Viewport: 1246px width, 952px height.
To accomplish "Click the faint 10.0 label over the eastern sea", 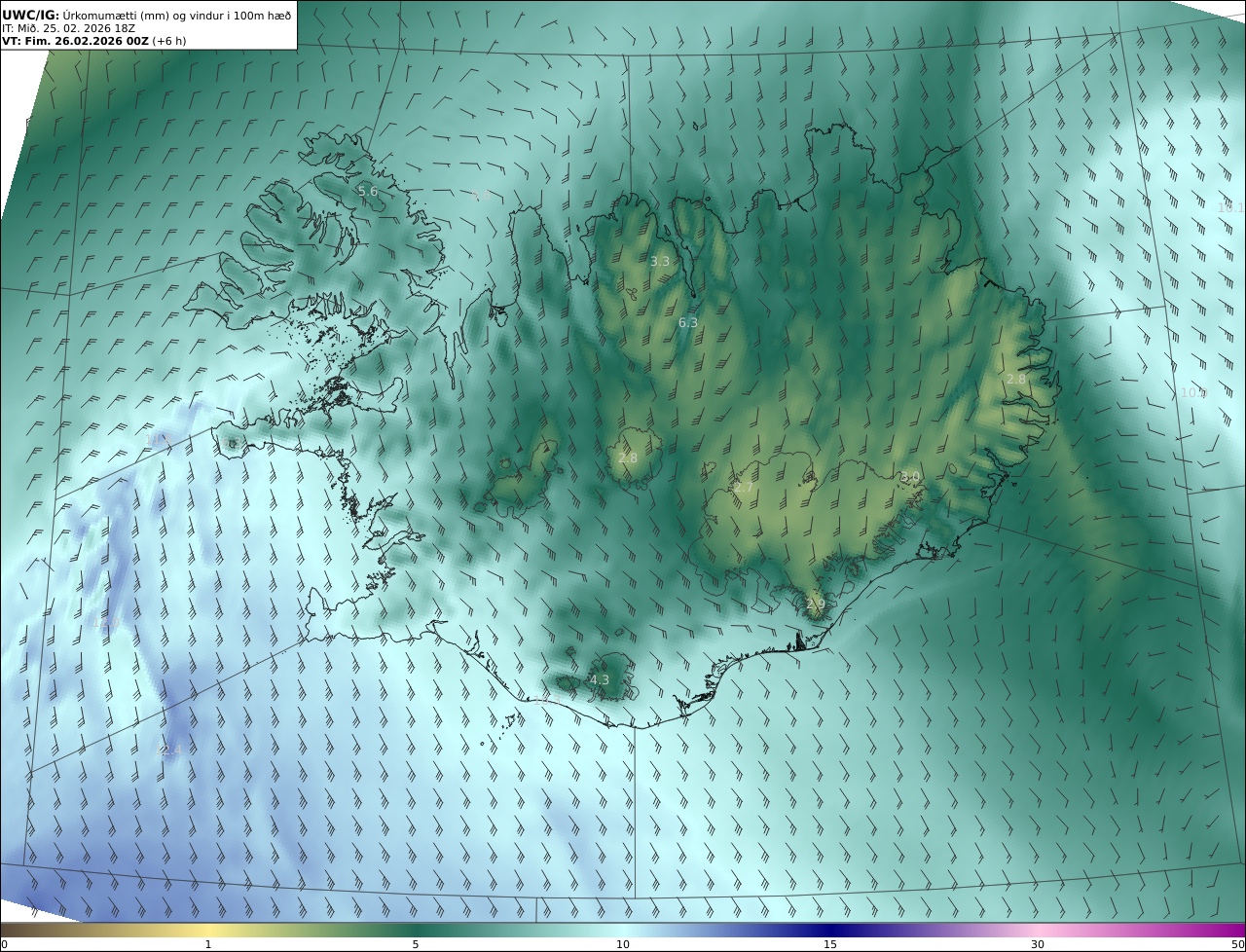I will coord(1192,393).
